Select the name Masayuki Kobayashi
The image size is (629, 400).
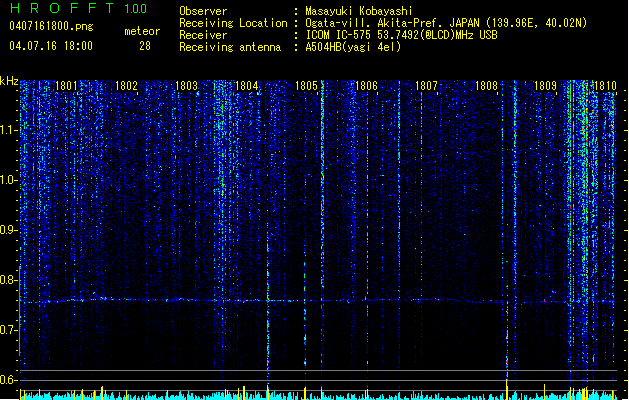(359, 11)
